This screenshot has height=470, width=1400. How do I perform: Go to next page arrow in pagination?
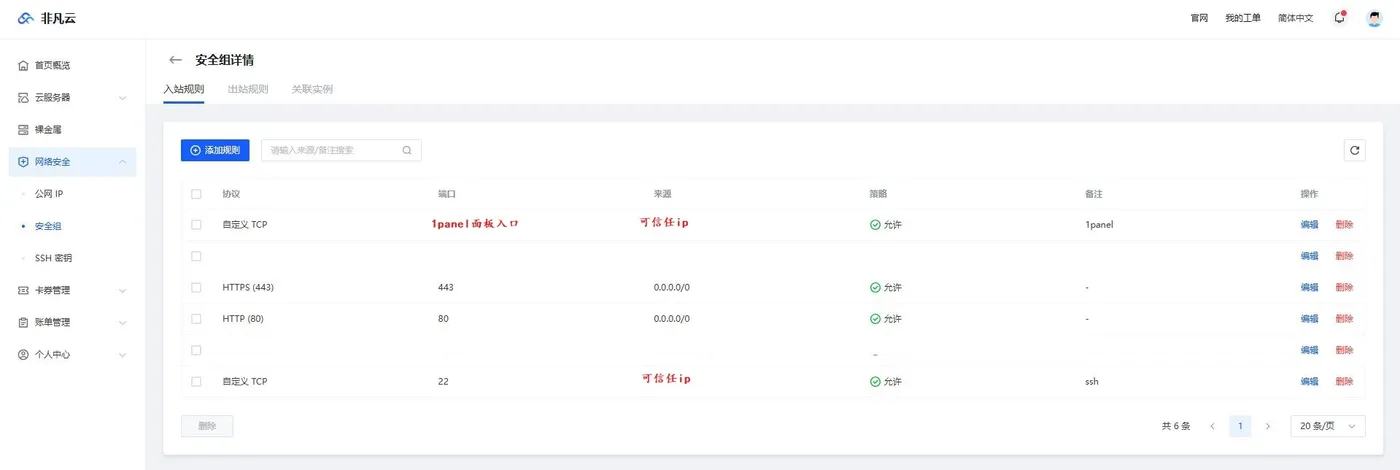[1268, 426]
